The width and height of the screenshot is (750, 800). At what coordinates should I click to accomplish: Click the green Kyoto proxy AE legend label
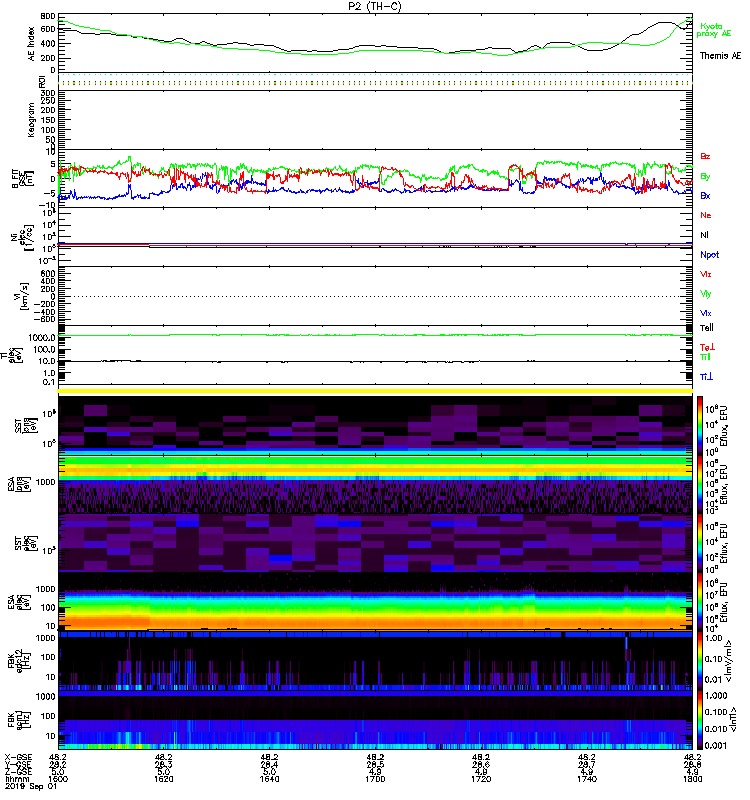point(713,30)
